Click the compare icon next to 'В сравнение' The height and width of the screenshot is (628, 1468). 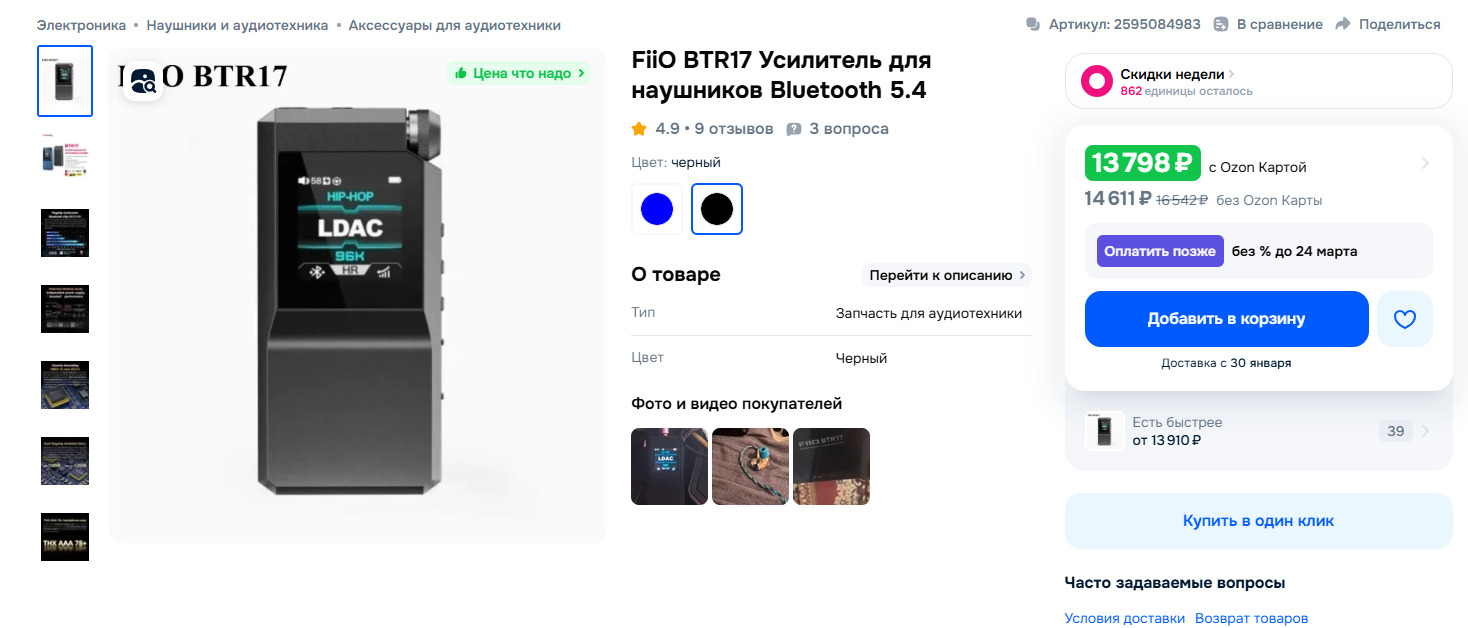pos(1221,24)
